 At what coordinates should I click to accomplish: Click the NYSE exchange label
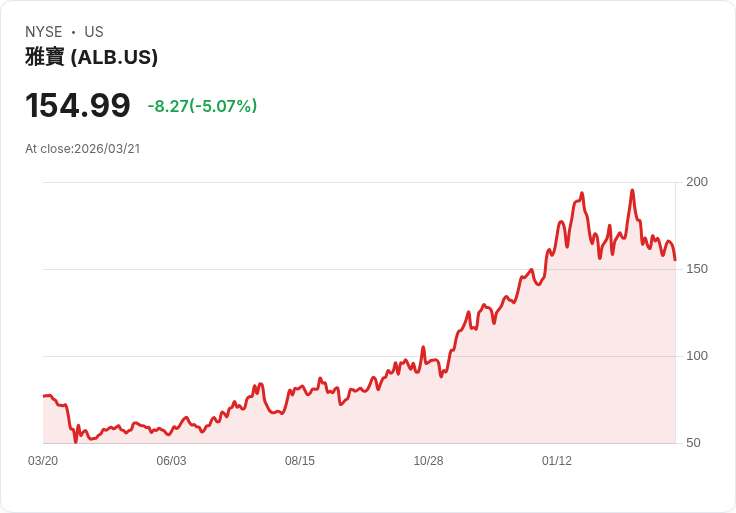click(44, 32)
